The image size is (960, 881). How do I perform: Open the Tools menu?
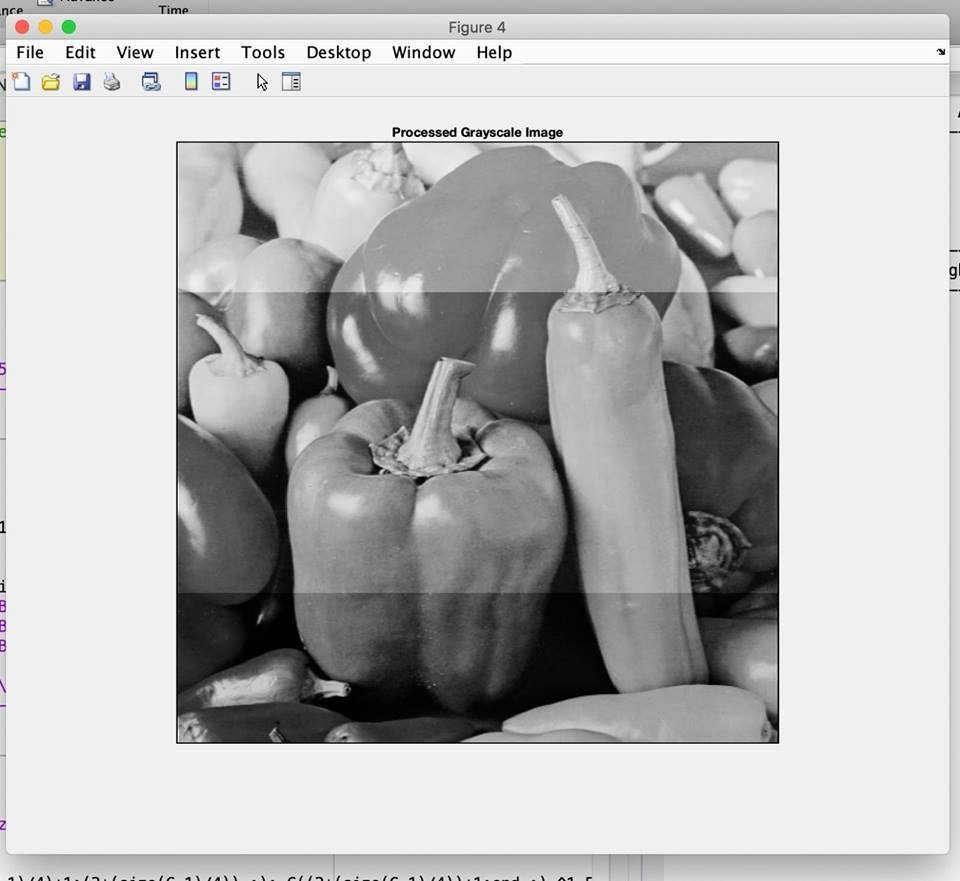pos(263,52)
